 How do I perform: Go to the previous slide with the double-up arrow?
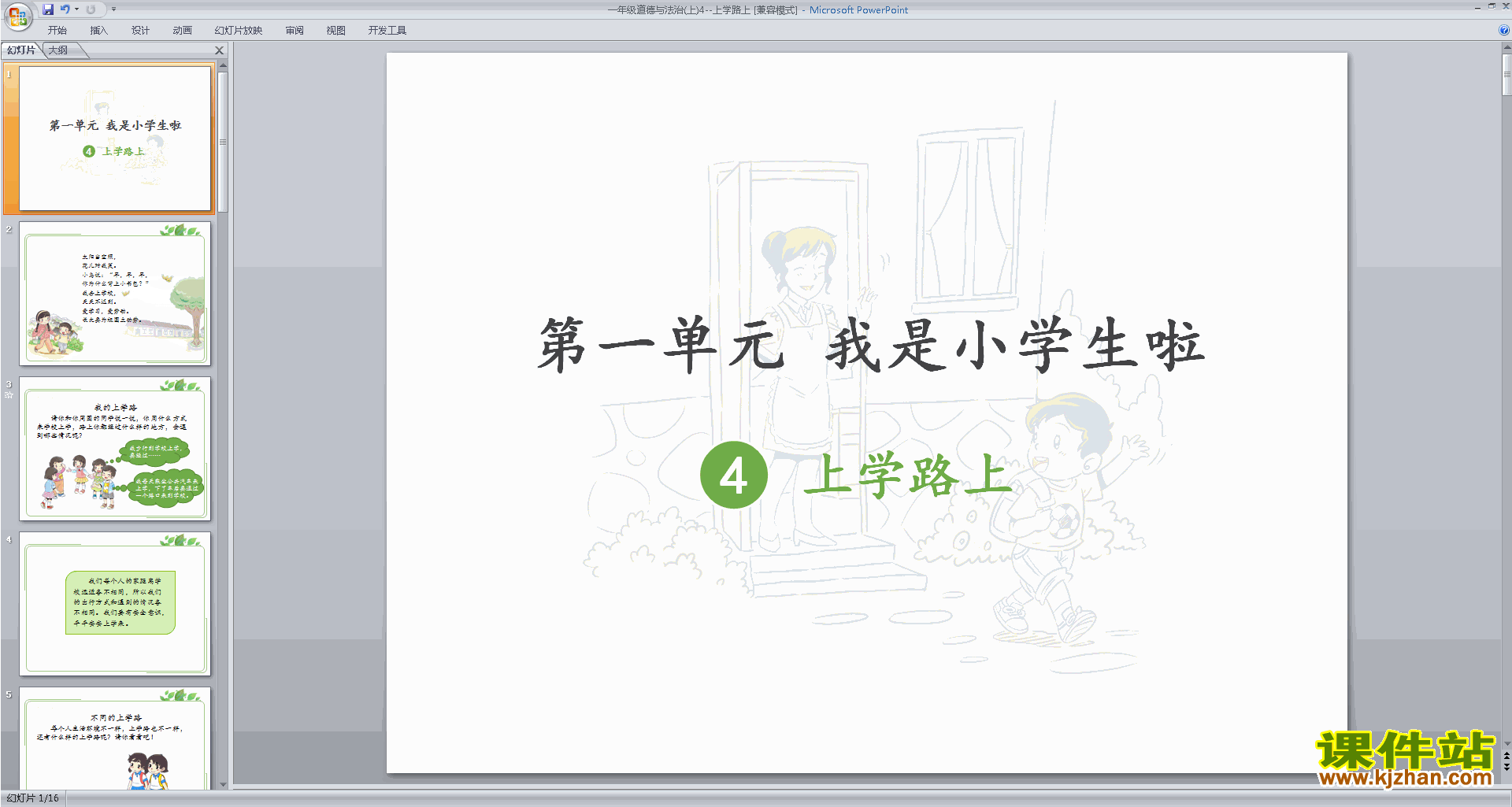point(1506,755)
